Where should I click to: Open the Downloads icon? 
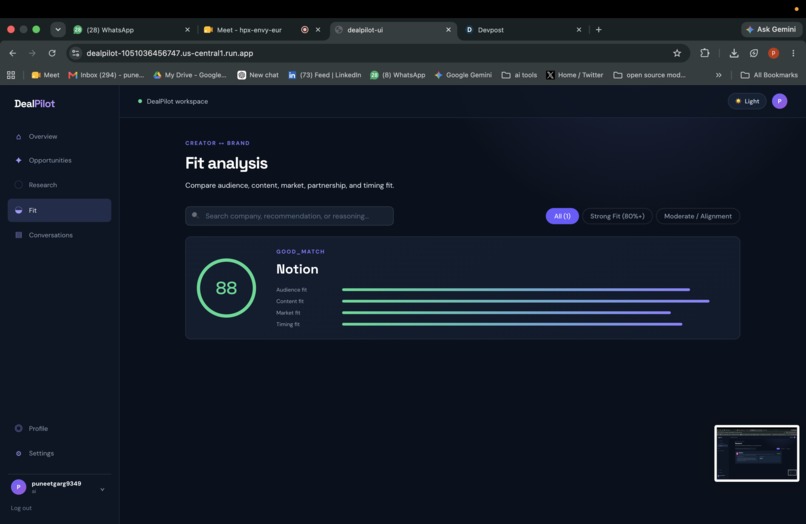pos(734,53)
